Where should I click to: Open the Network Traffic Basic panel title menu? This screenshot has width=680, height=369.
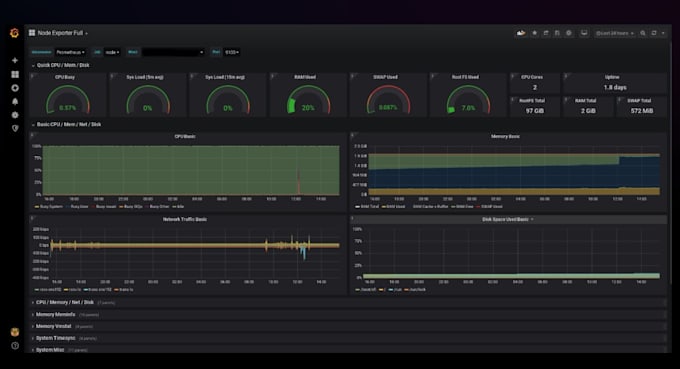(x=185, y=219)
